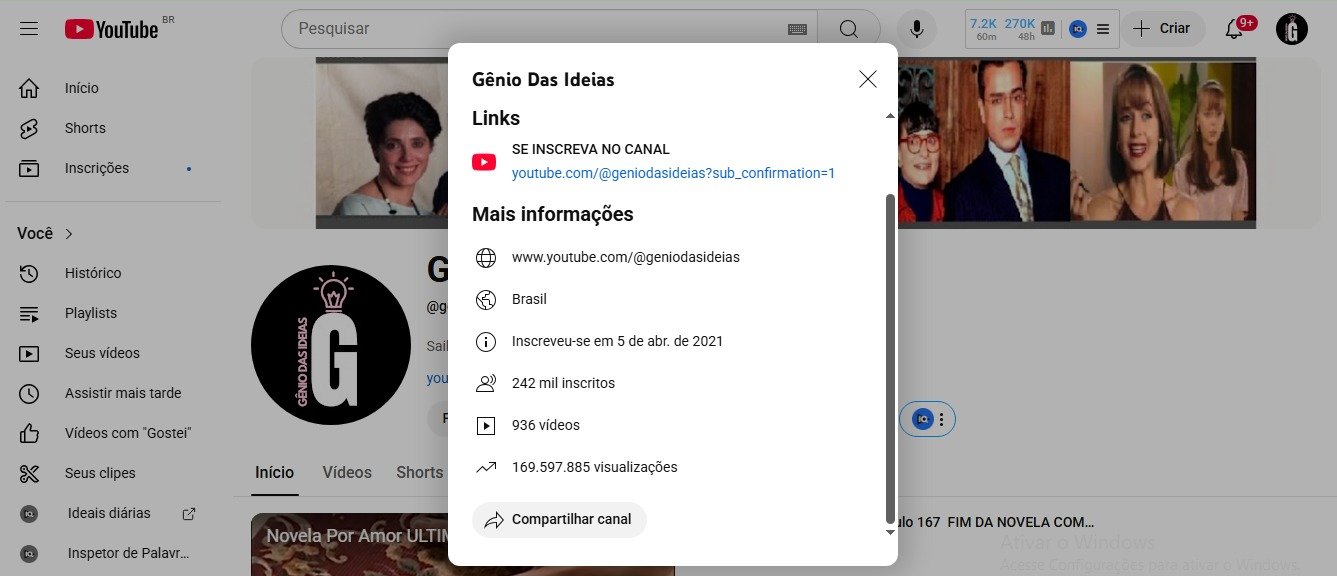
Task: Open the notifications bell
Action: [x=1234, y=28]
